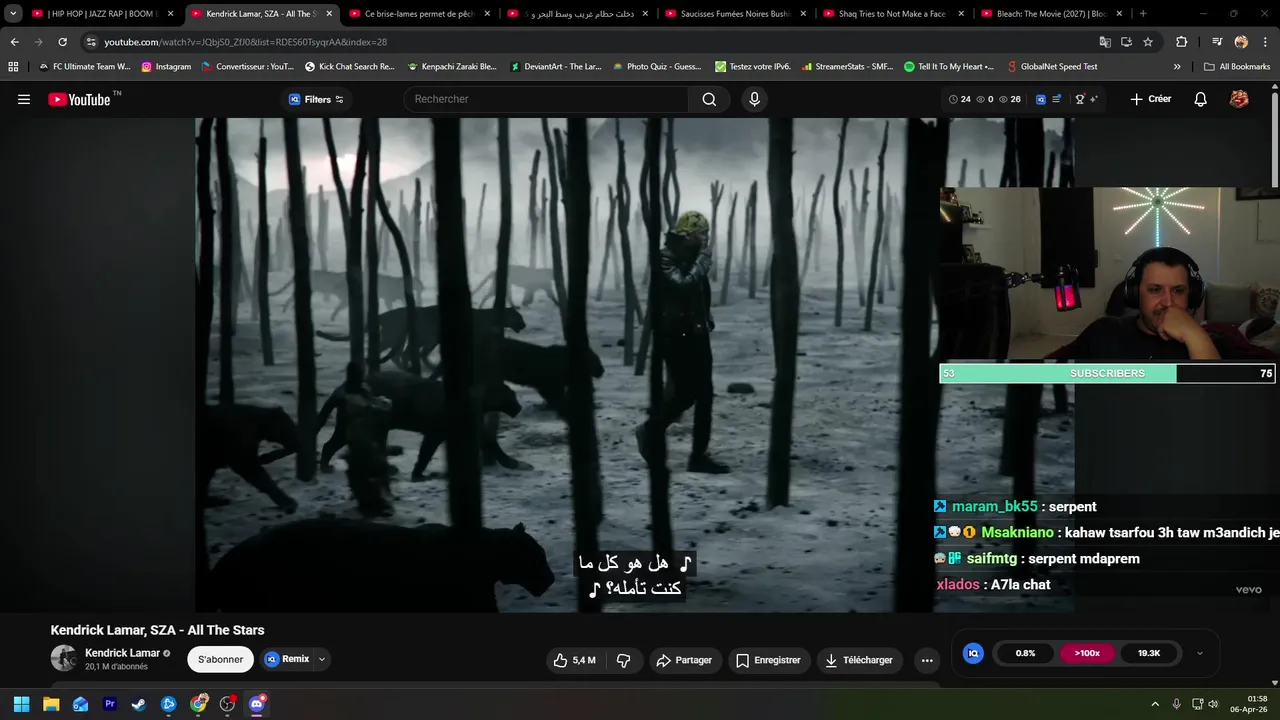The height and width of the screenshot is (720, 1280).
Task: Open the account avatar menu
Action: click(x=1239, y=99)
